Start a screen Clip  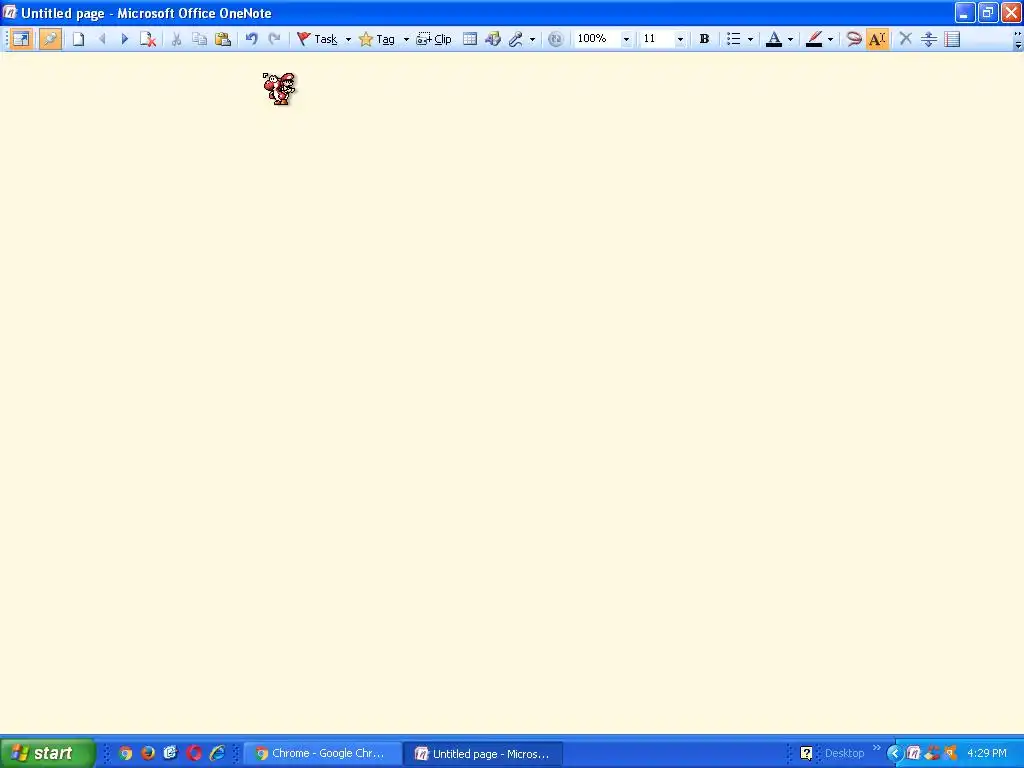point(434,39)
